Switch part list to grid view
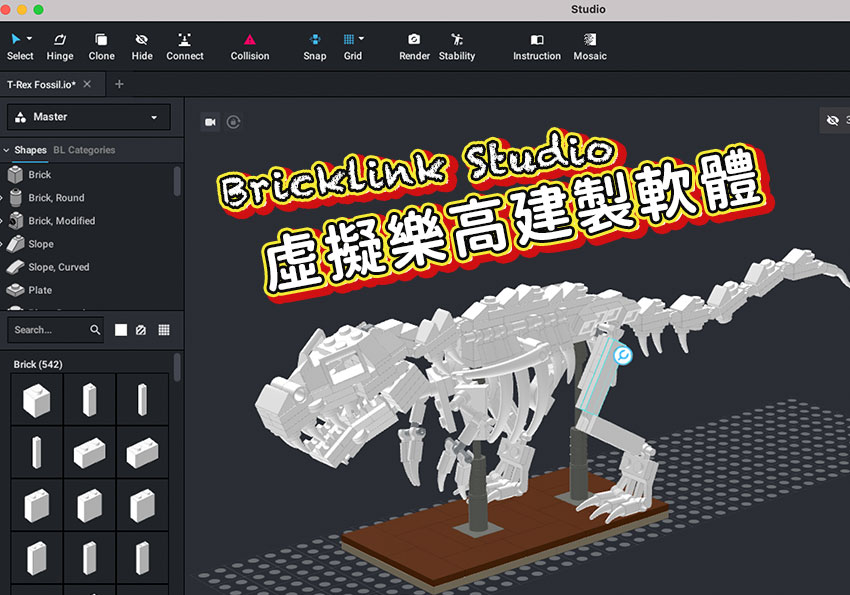 pyautogui.click(x=164, y=329)
